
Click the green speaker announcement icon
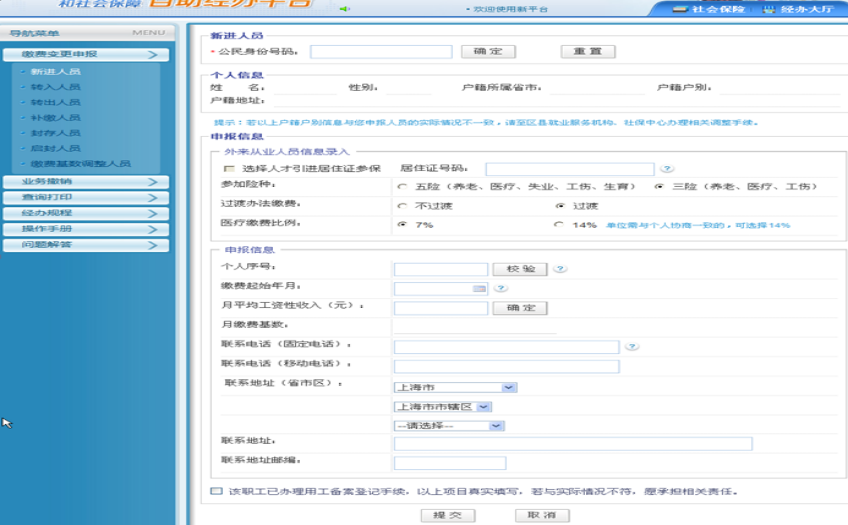[344, 9]
